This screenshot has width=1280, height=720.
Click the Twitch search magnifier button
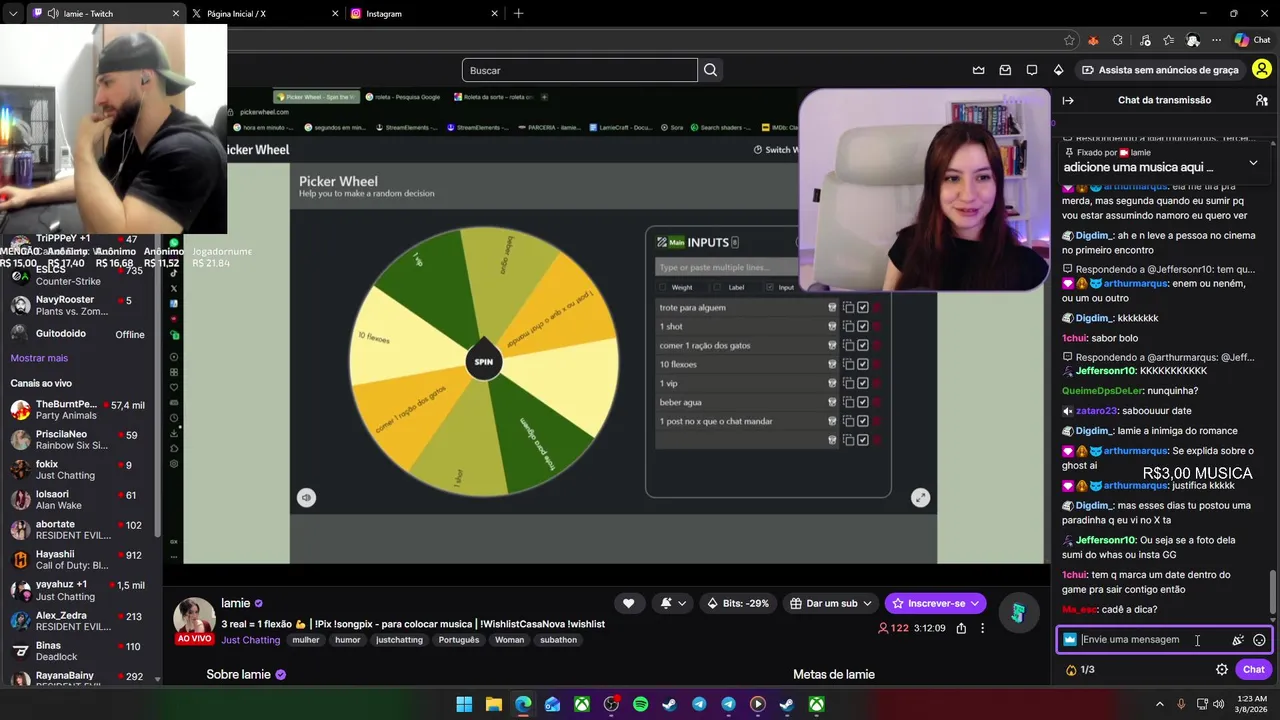710,70
